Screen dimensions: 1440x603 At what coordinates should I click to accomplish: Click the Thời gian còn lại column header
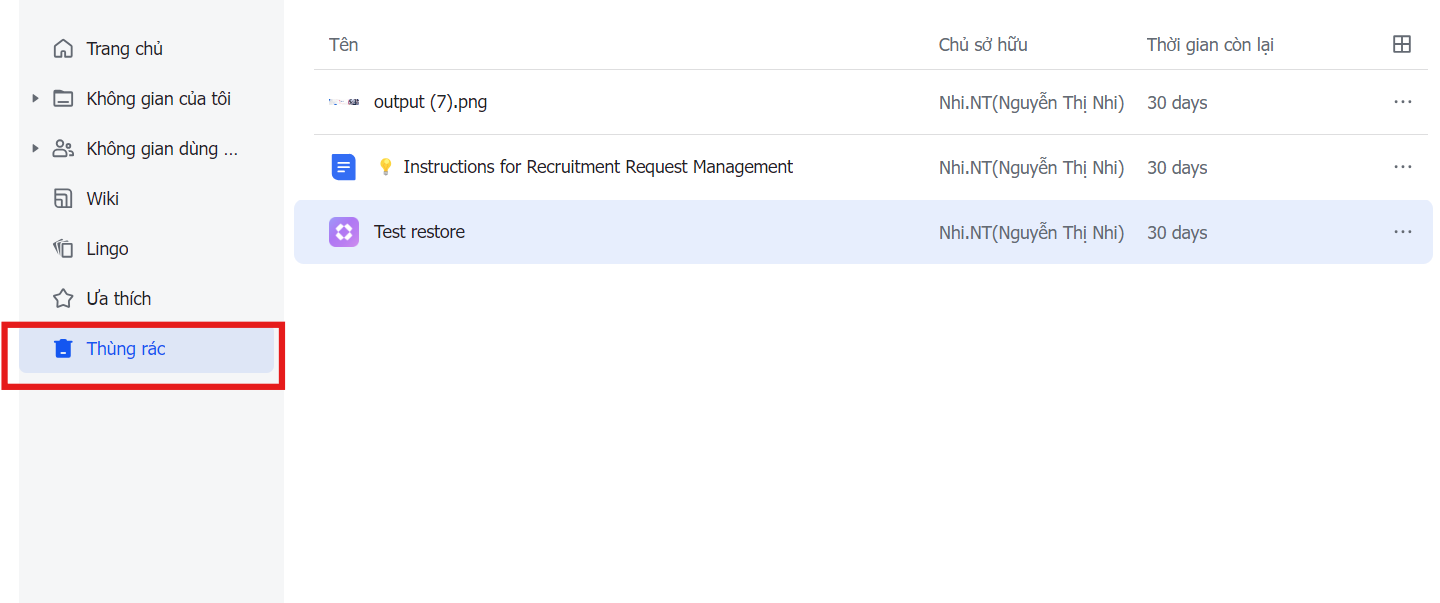tap(1210, 45)
